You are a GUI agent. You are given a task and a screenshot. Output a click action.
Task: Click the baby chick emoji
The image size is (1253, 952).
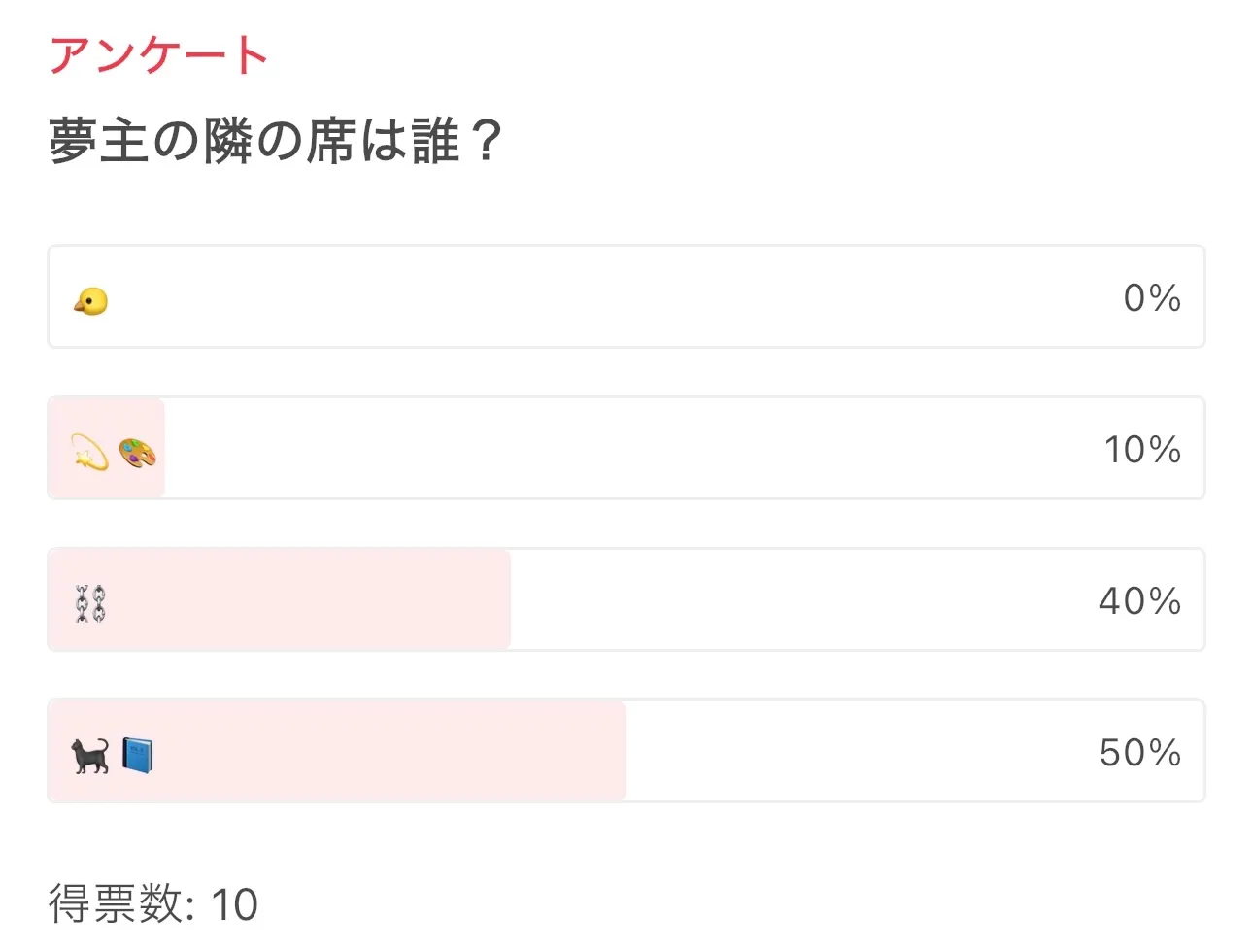[x=90, y=301]
